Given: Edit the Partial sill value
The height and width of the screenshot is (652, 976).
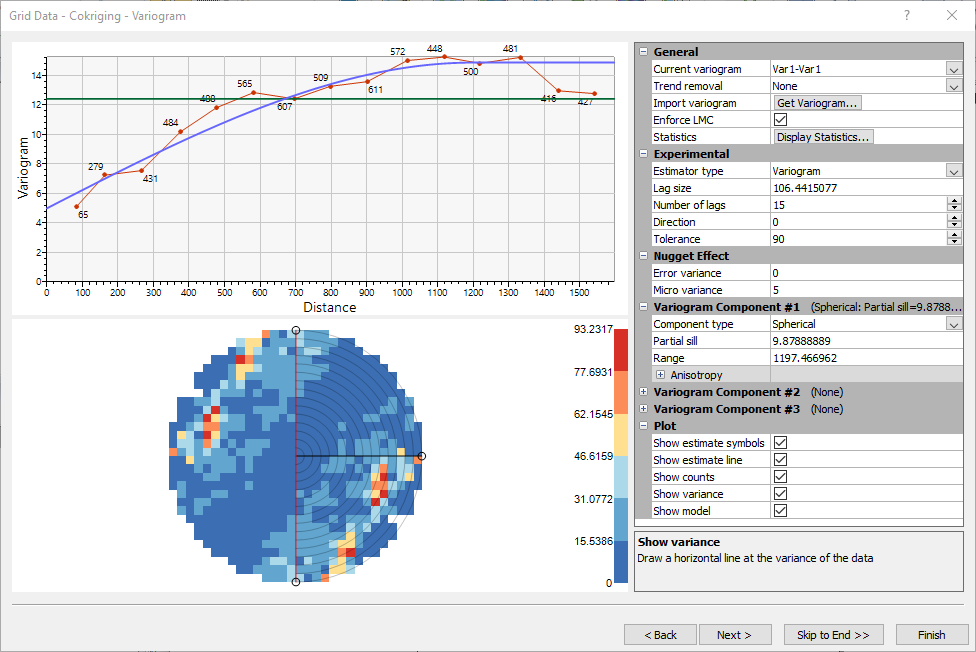Looking at the screenshot, I should click(866, 341).
